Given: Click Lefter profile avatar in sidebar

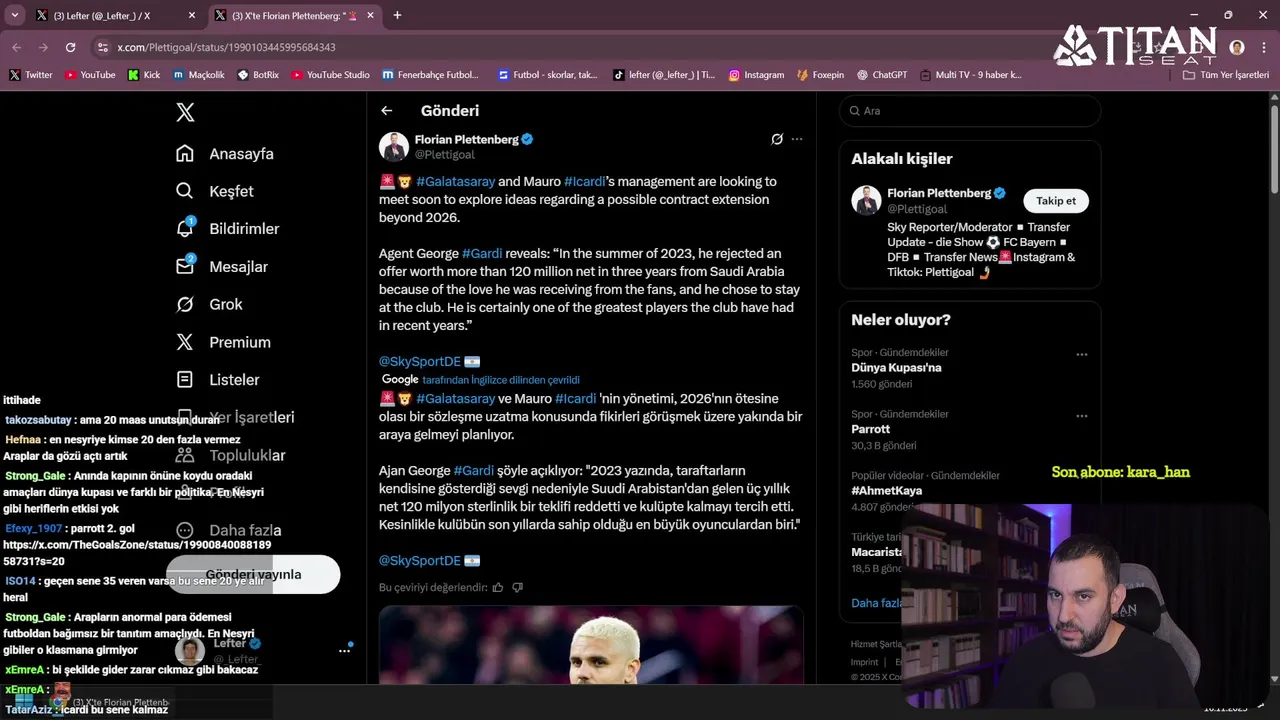Looking at the screenshot, I should coord(190,650).
